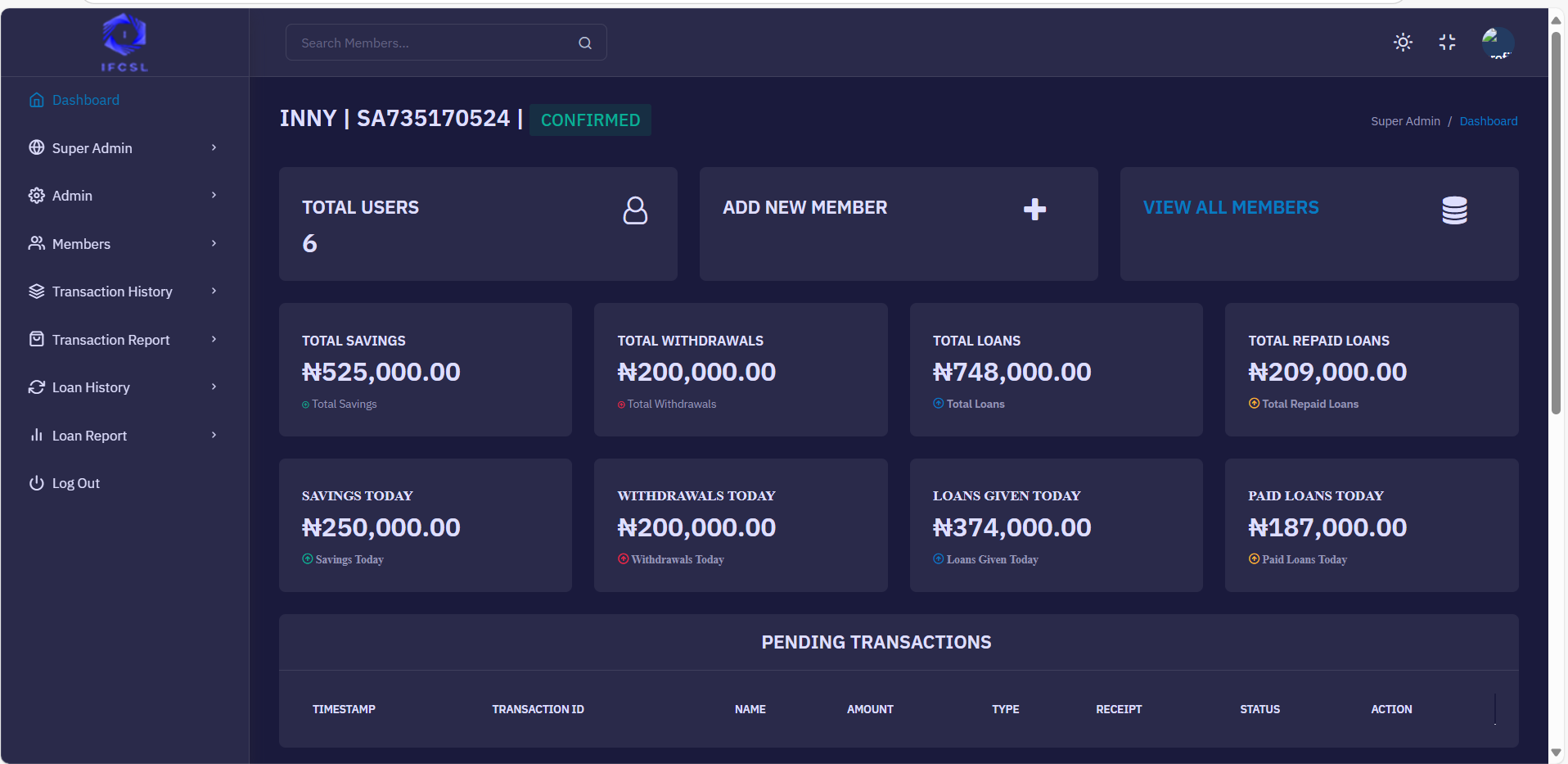Image resolution: width=1568 pixels, height=764 pixels.
Task: Focus the Search Members input field
Action: 434,43
